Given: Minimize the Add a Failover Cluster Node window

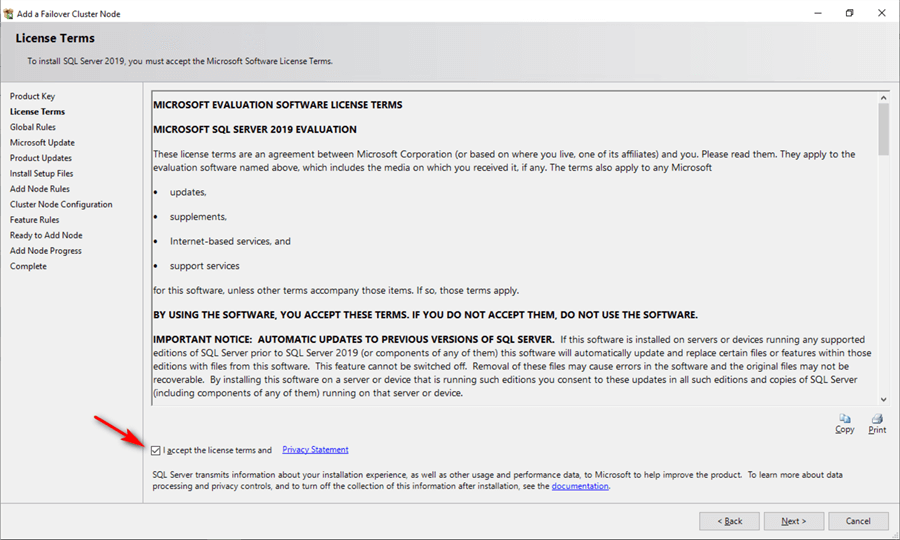Looking at the screenshot, I should pyautogui.click(x=818, y=13).
